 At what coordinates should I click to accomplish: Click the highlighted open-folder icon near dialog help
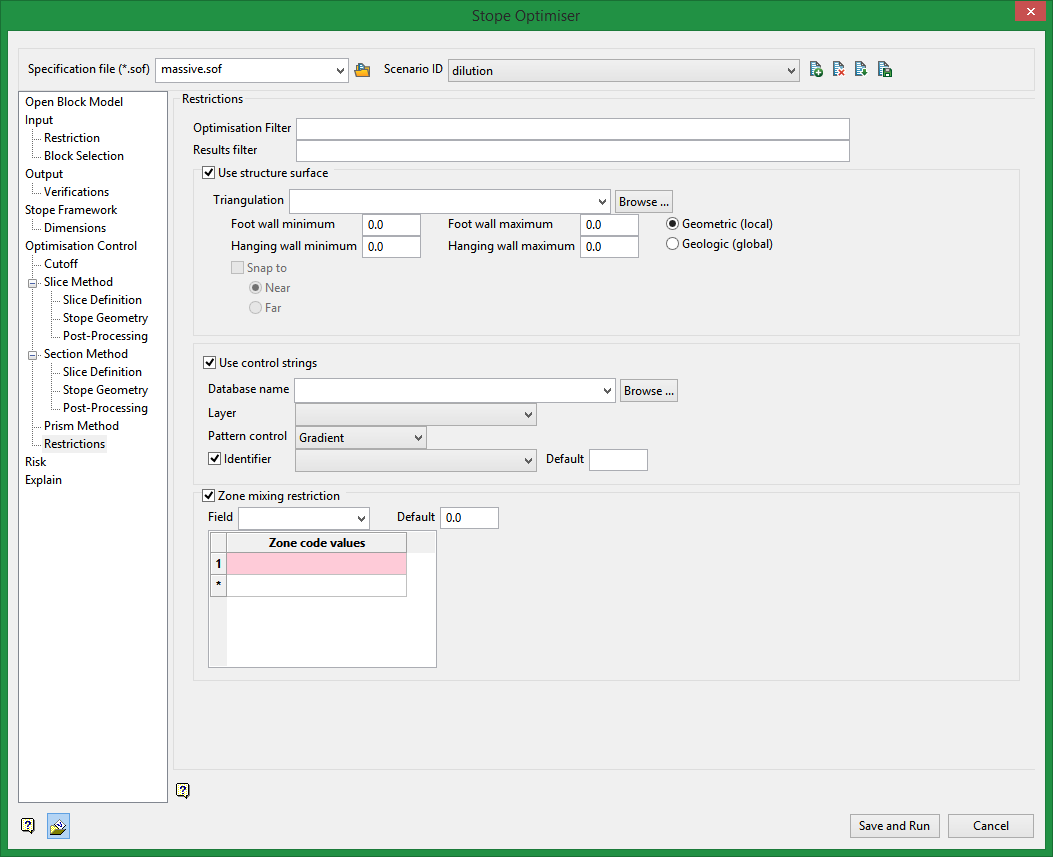tap(58, 826)
